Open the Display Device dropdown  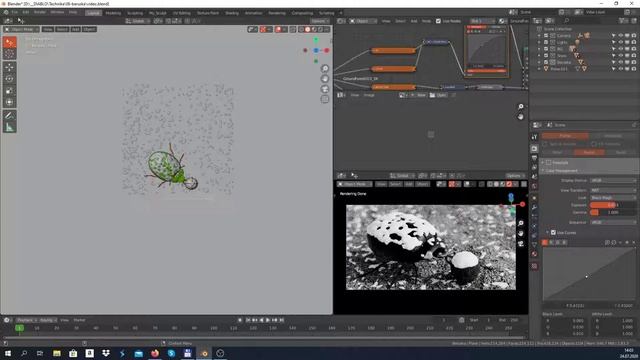(x=613, y=180)
